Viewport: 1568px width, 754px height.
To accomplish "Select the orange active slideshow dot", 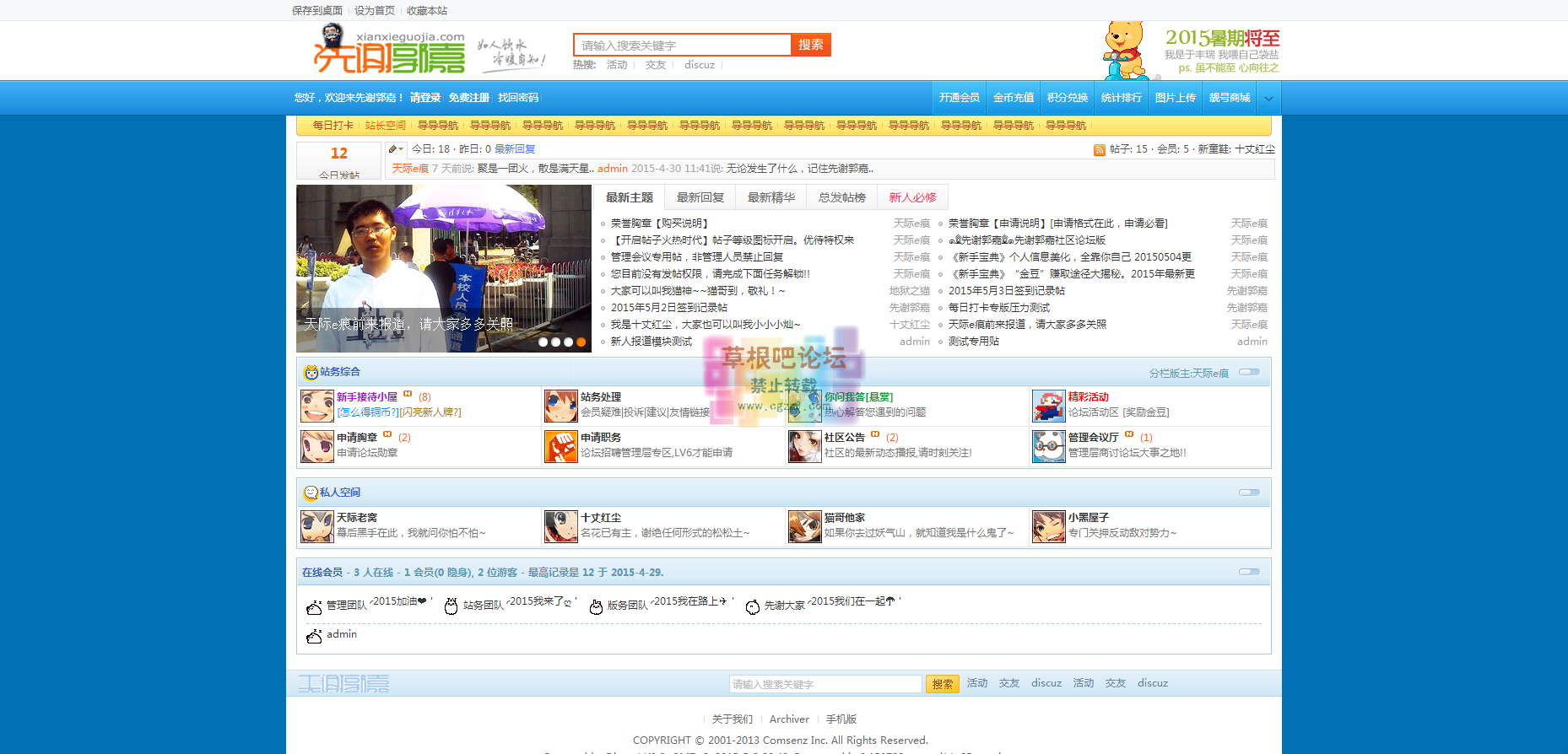I will pos(581,342).
